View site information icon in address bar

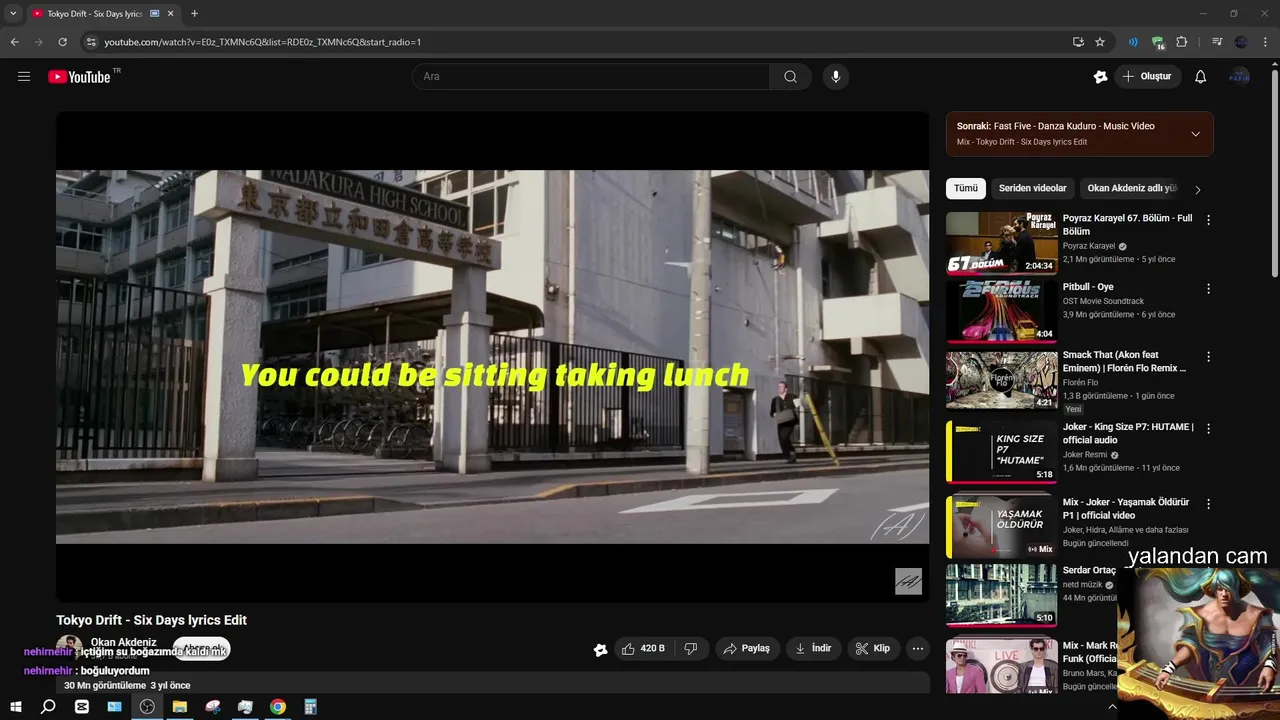coord(91,42)
